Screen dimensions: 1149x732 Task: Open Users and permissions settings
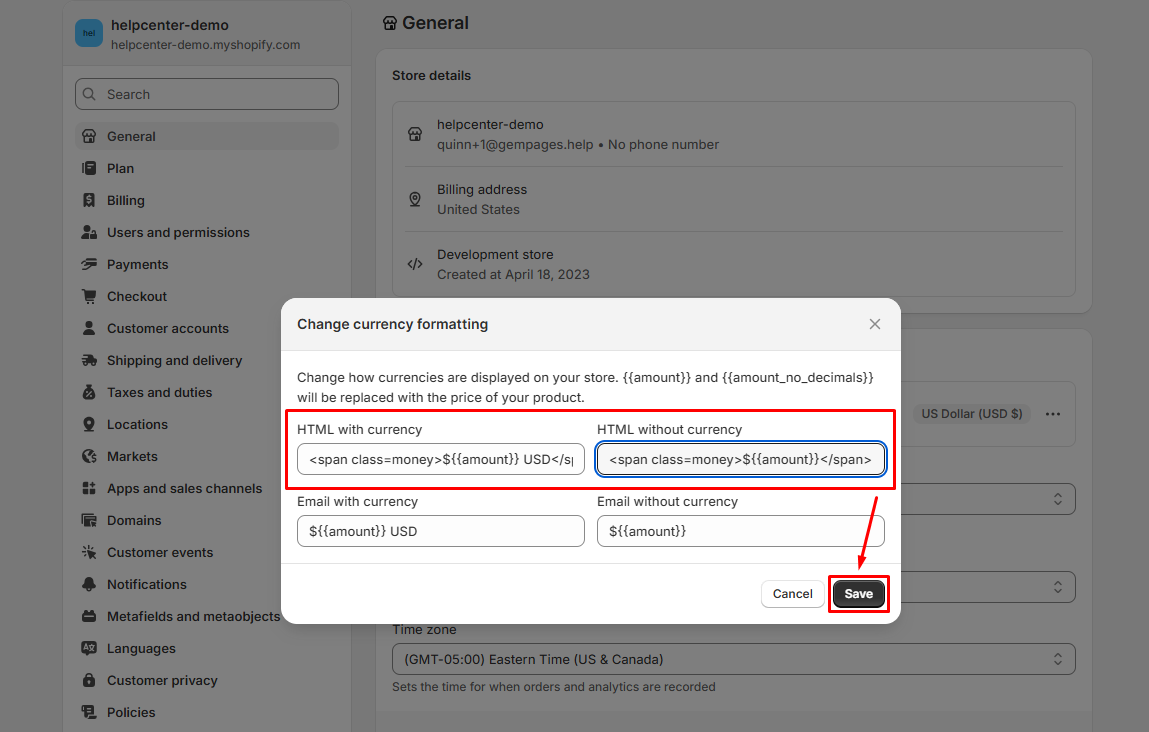(178, 232)
